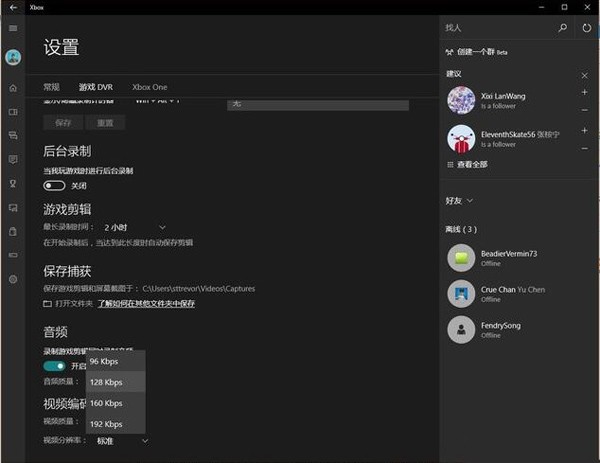Click the captures path C:\Users\sttrevor\Videos\Captures
Image resolution: width=600 pixels, height=463 pixels.
pos(199,289)
